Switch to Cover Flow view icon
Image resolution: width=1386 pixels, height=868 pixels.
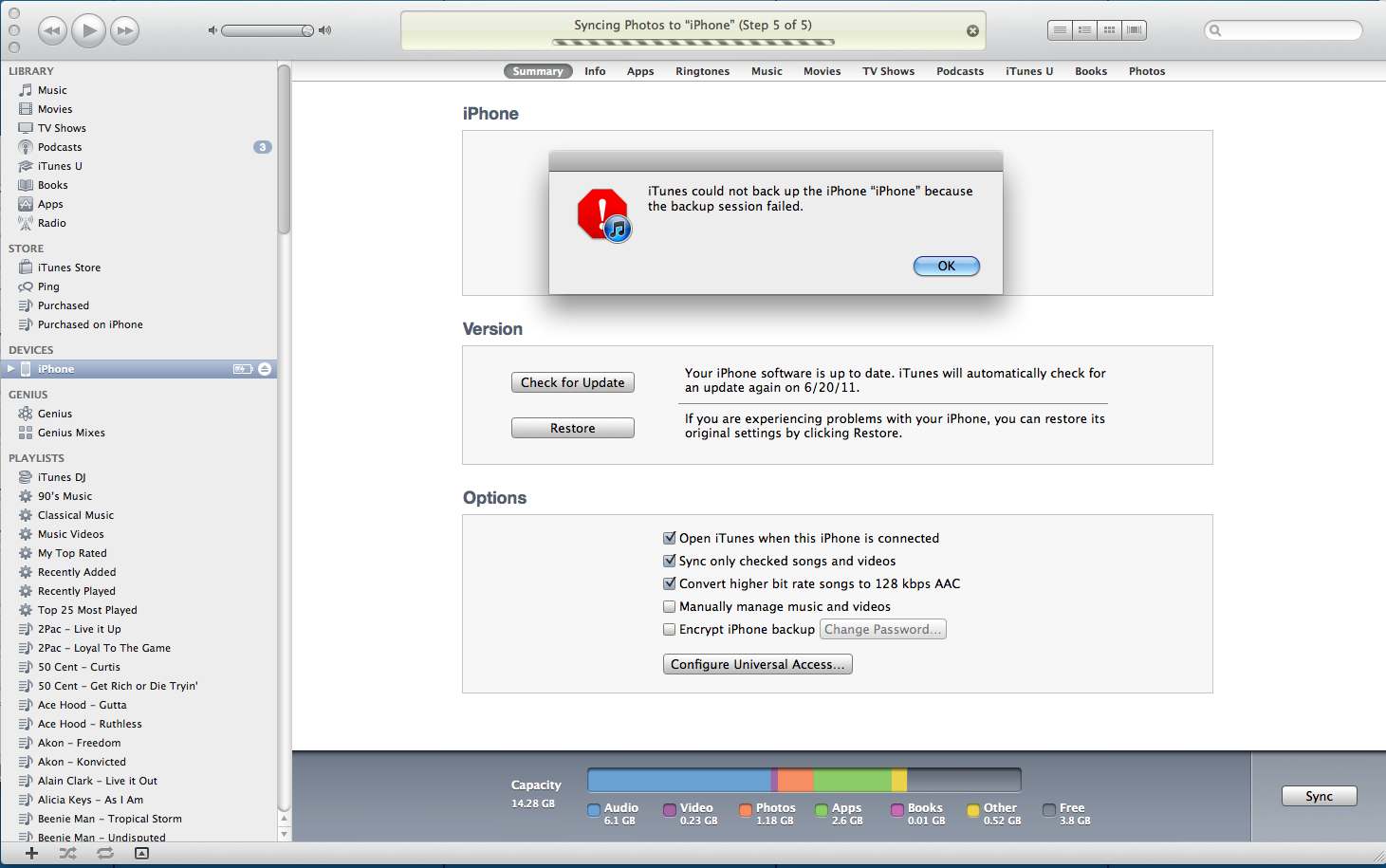[x=1134, y=30]
